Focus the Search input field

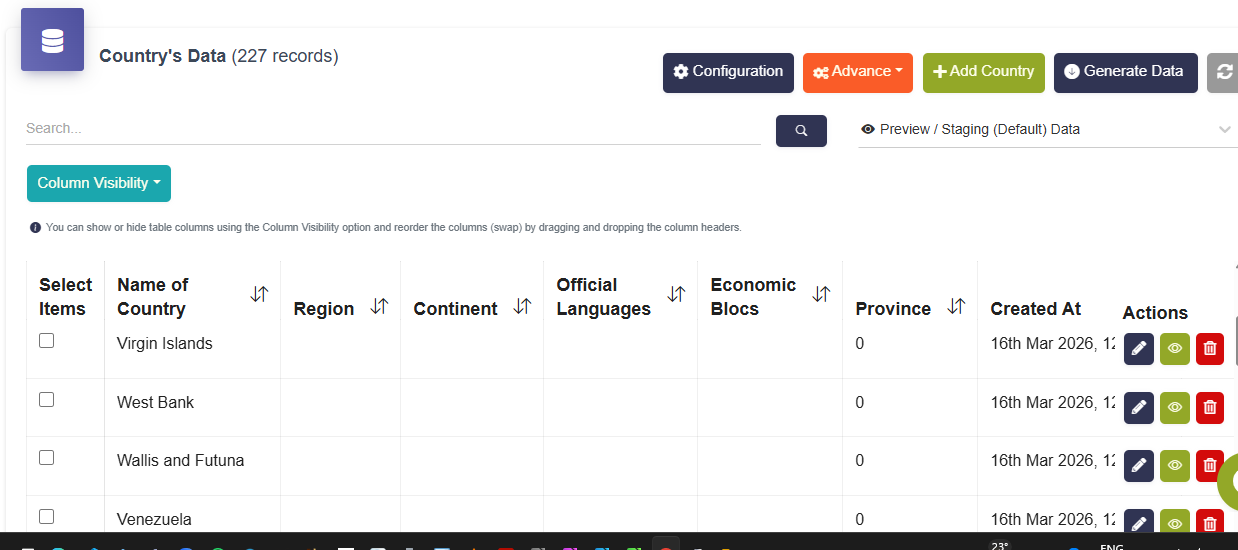coord(392,128)
